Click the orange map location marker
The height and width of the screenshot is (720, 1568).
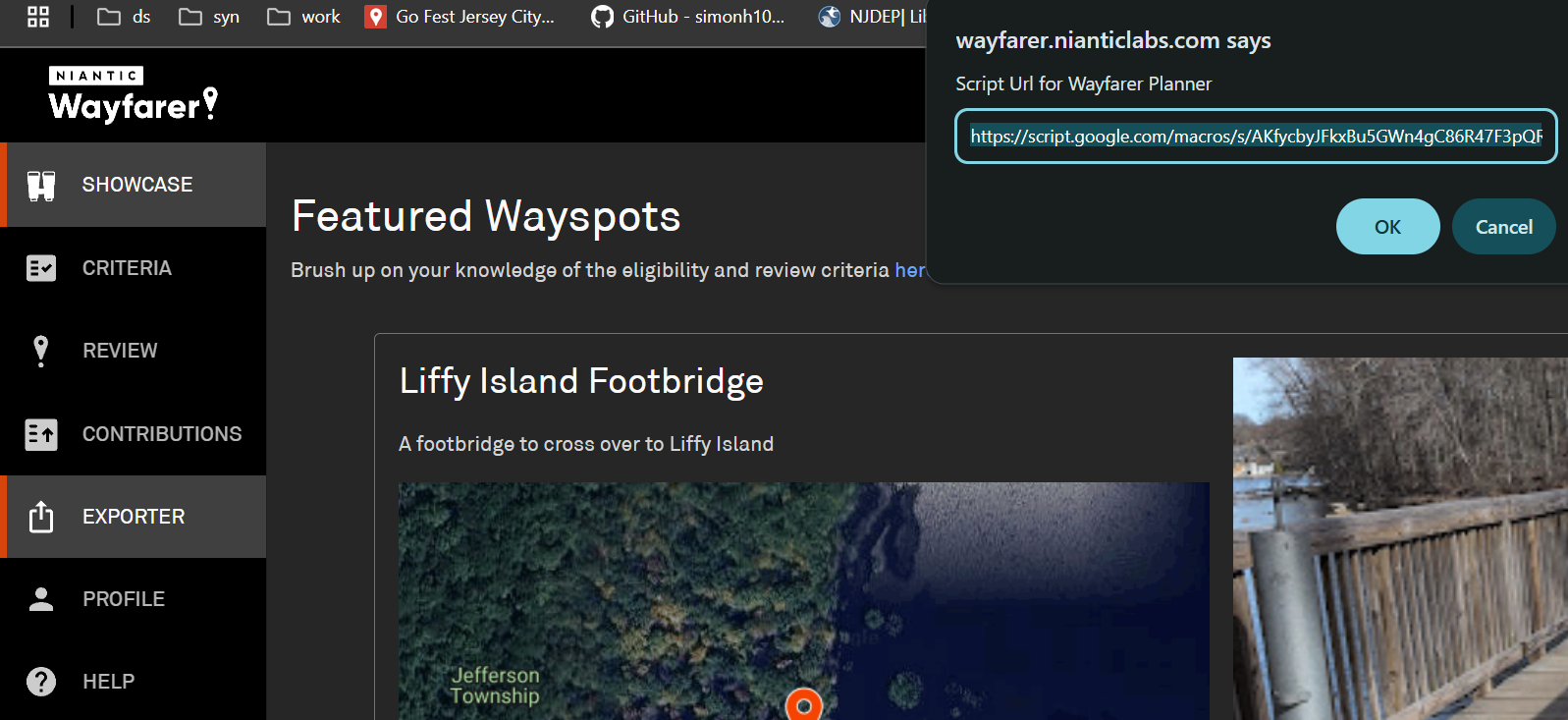(x=804, y=704)
